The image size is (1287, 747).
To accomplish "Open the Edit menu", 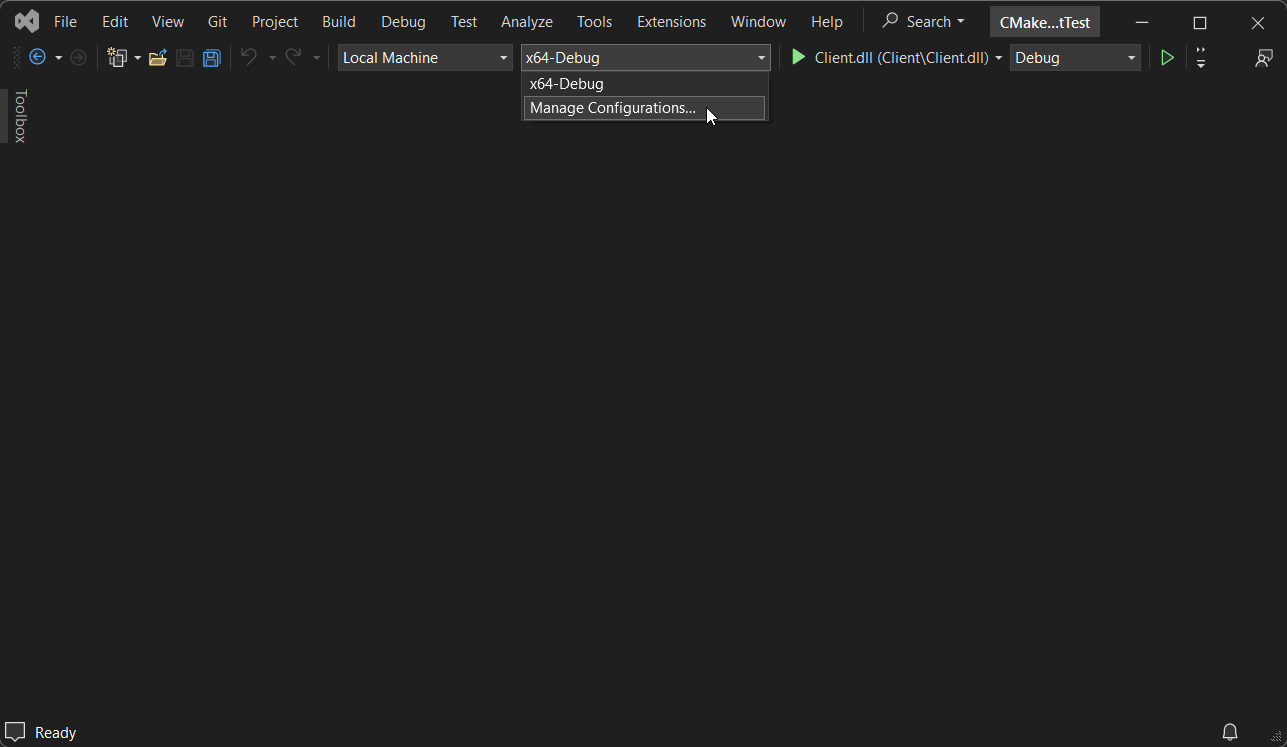I will (x=115, y=21).
